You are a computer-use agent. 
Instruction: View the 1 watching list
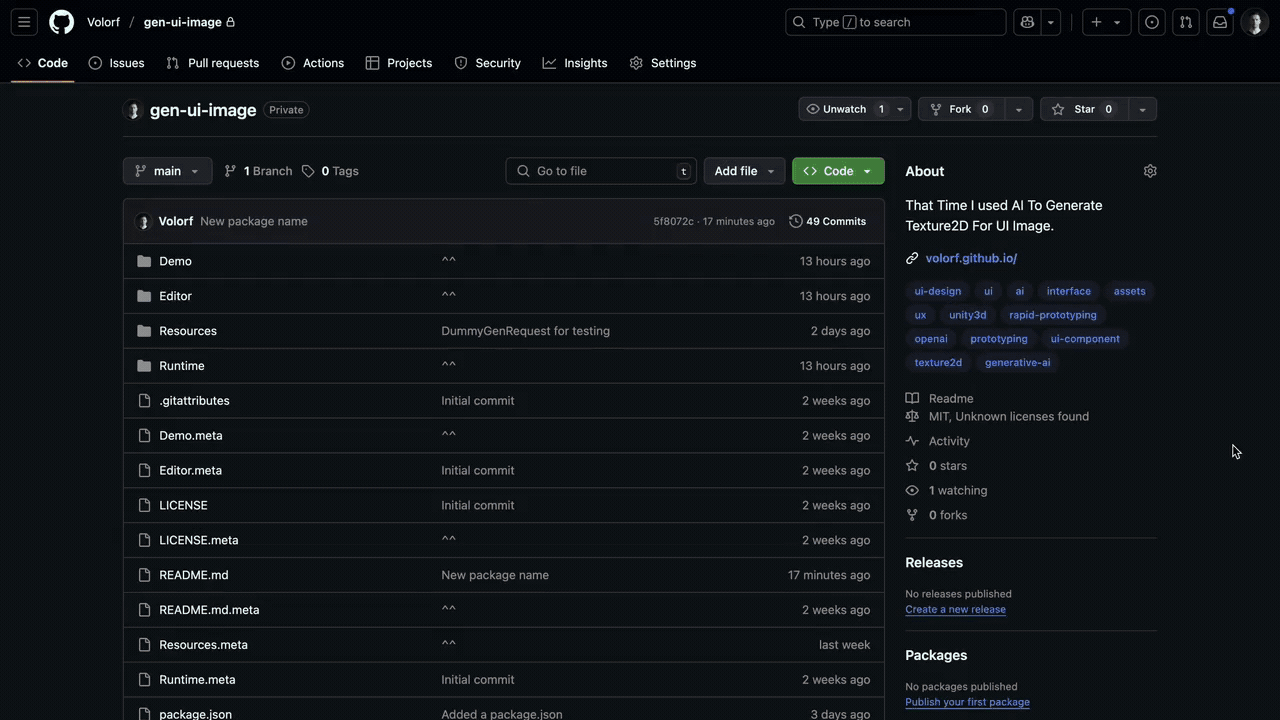click(x=957, y=491)
